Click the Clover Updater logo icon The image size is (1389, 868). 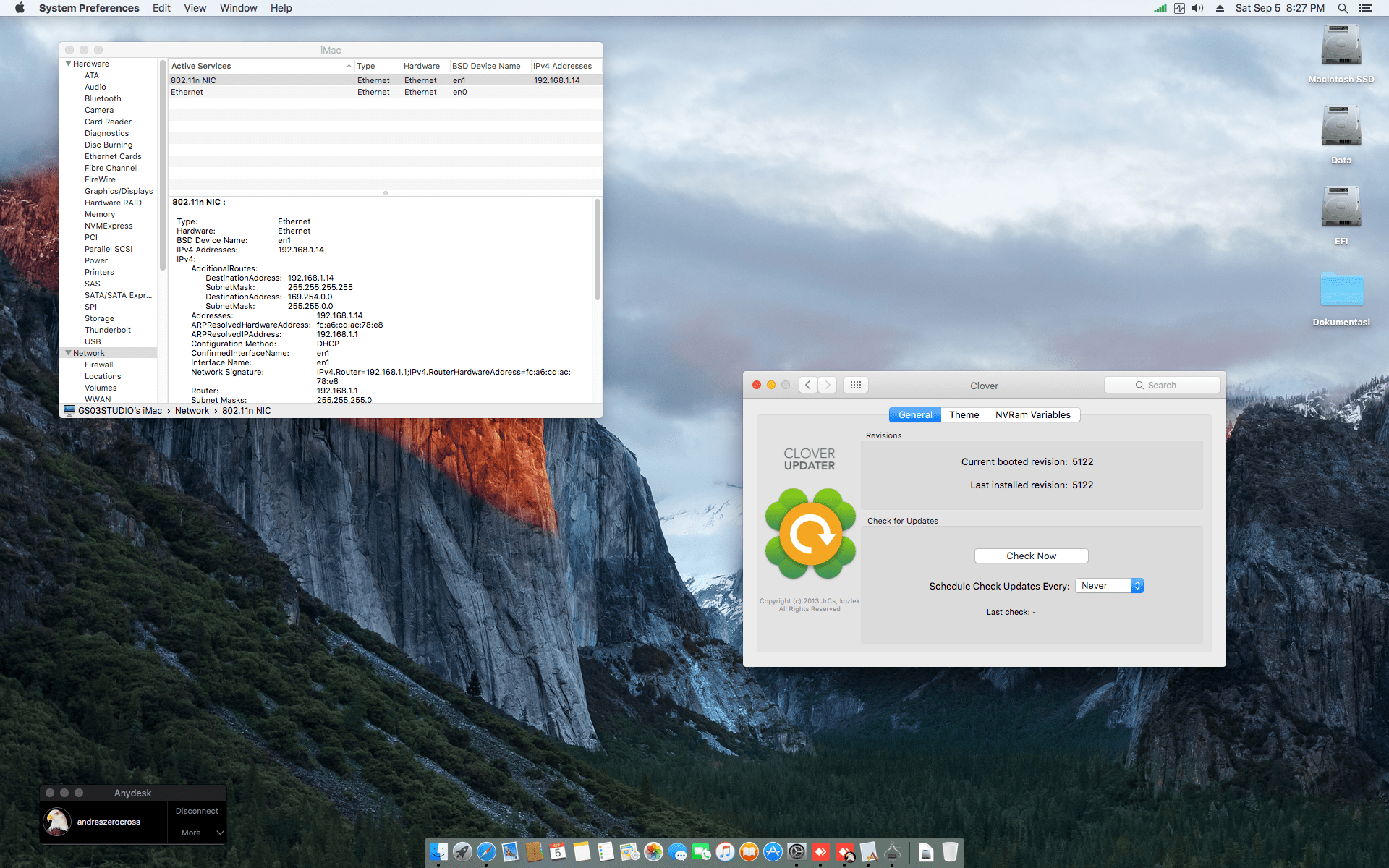click(810, 534)
